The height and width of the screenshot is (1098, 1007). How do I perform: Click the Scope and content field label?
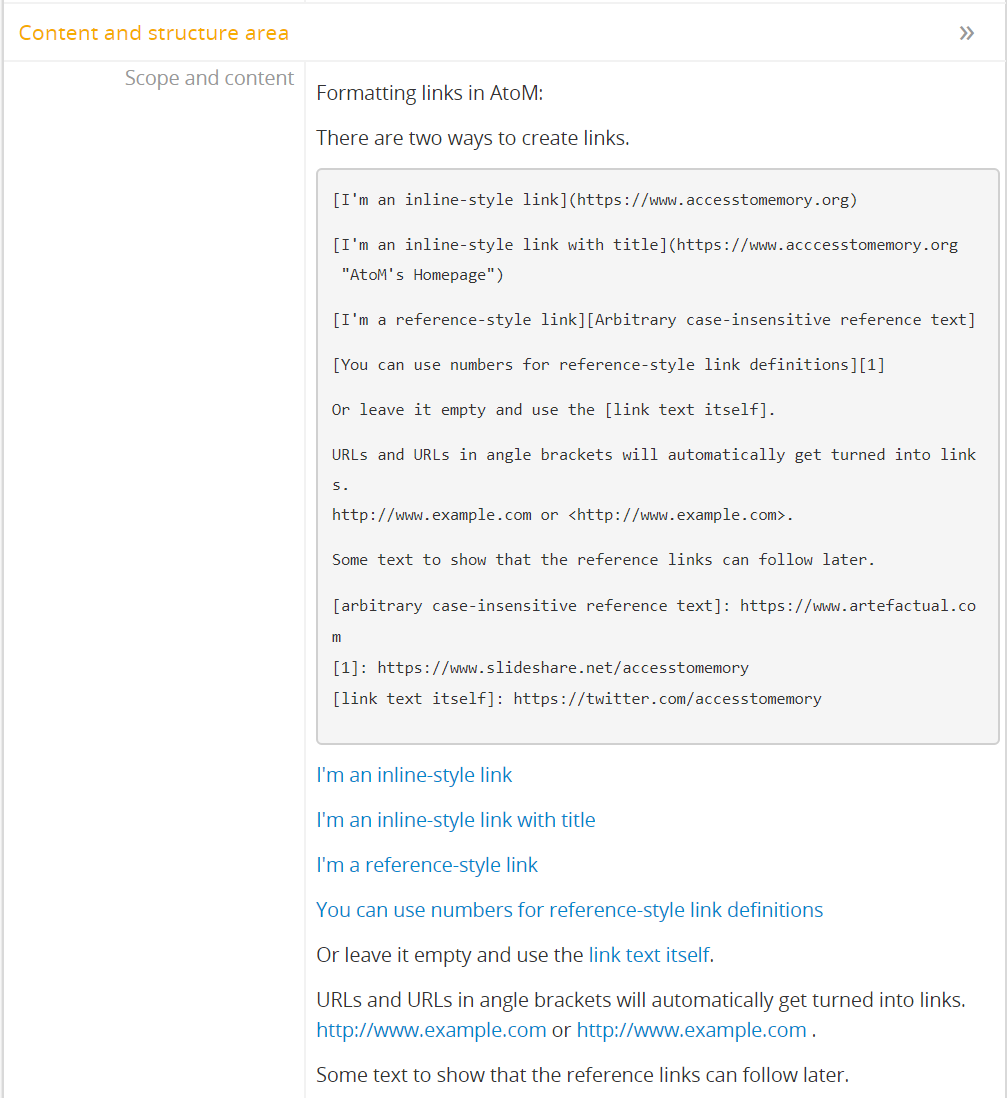pos(209,78)
